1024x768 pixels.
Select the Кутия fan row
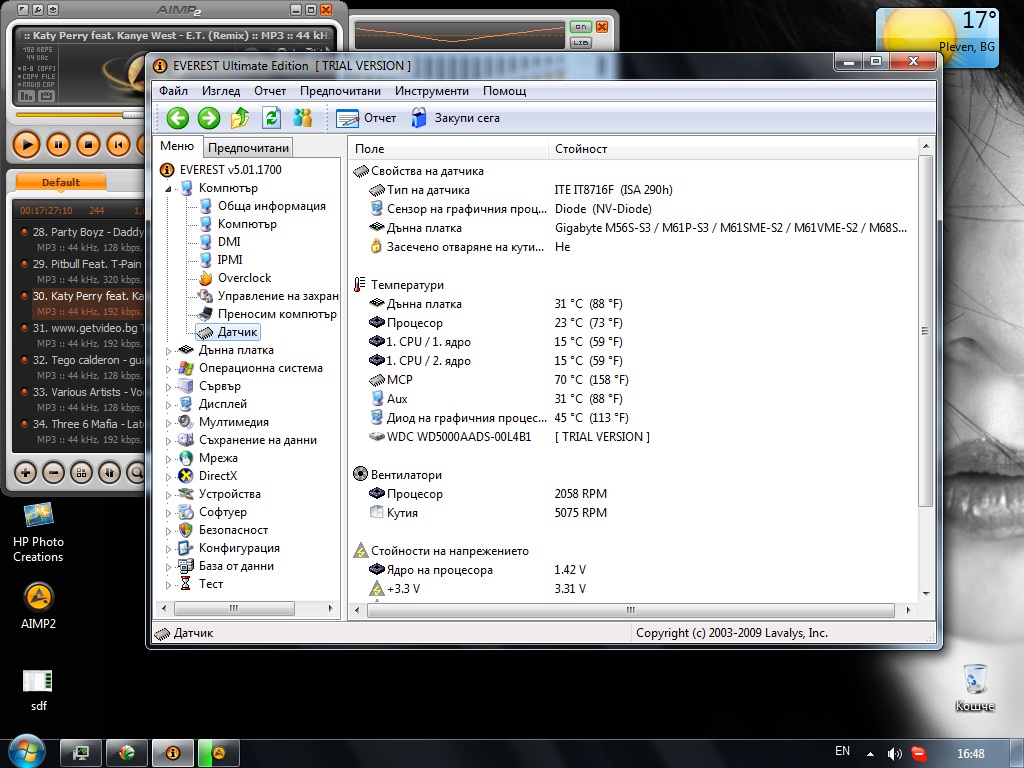click(632, 513)
